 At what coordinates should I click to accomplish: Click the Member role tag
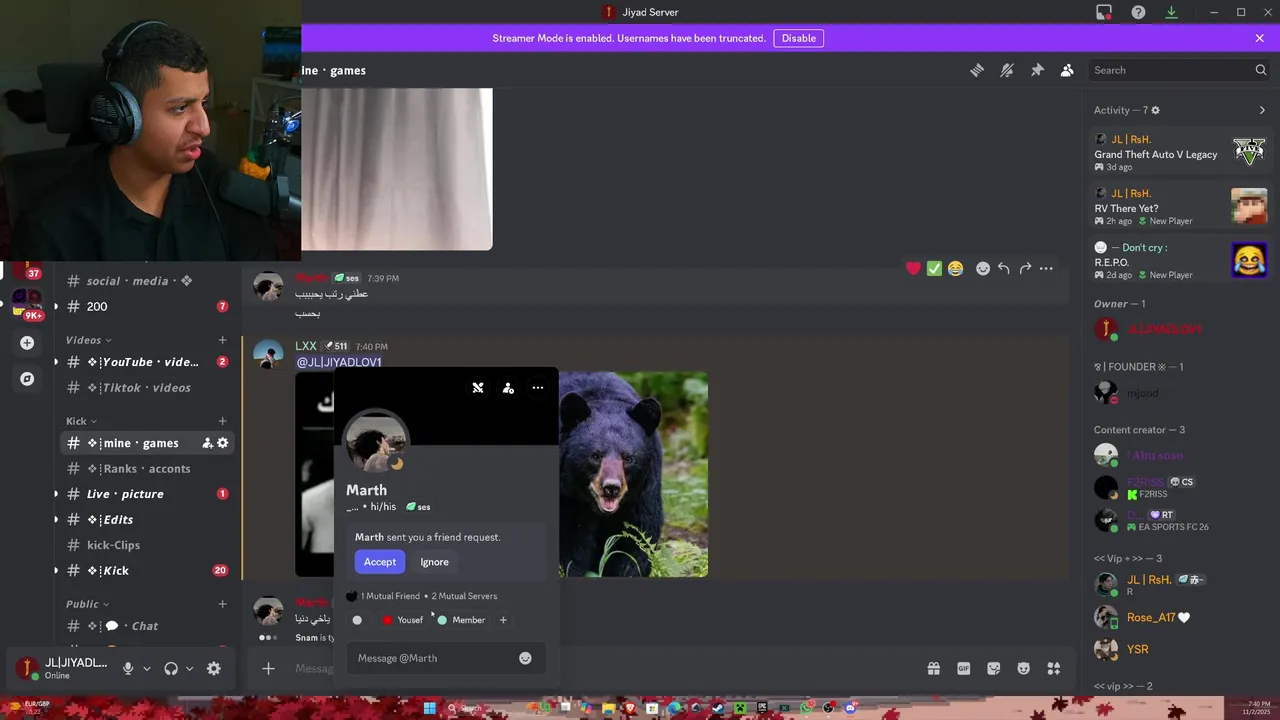click(461, 620)
